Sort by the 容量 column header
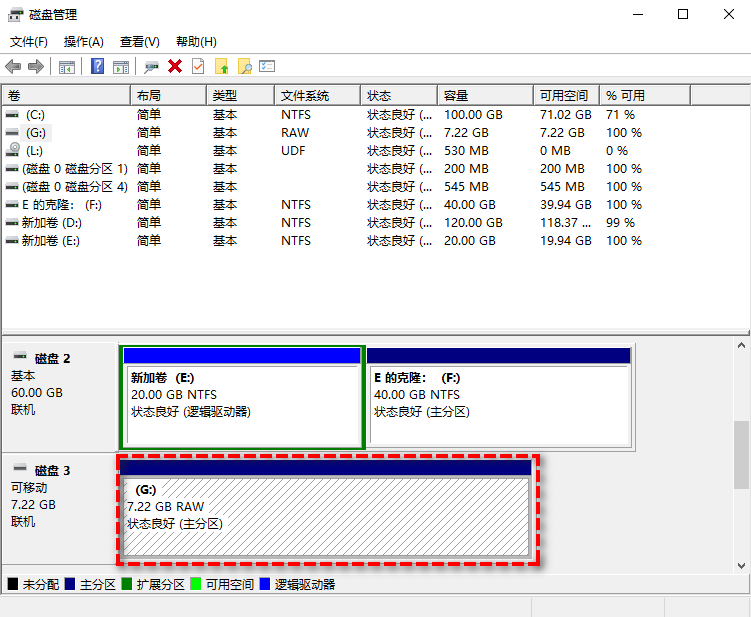Screen dimensions: 751x617 tap(485, 95)
